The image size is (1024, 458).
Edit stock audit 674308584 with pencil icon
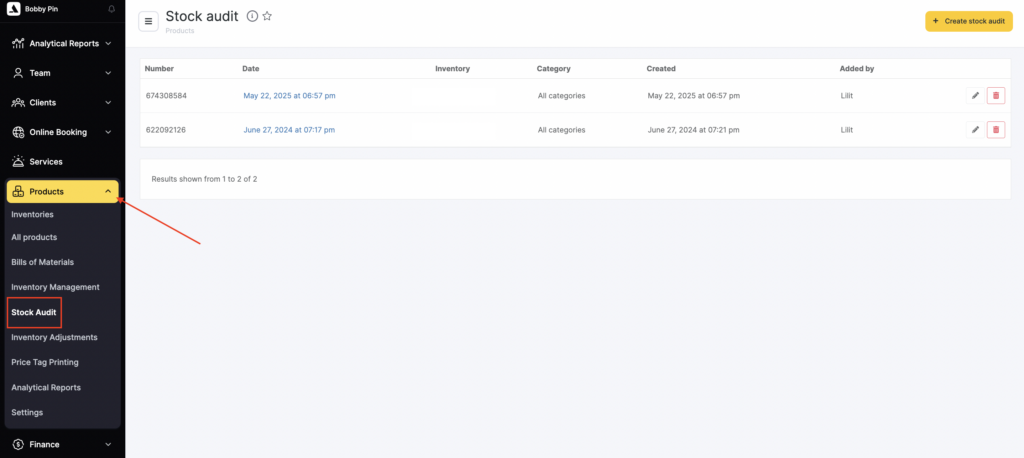[x=975, y=96]
